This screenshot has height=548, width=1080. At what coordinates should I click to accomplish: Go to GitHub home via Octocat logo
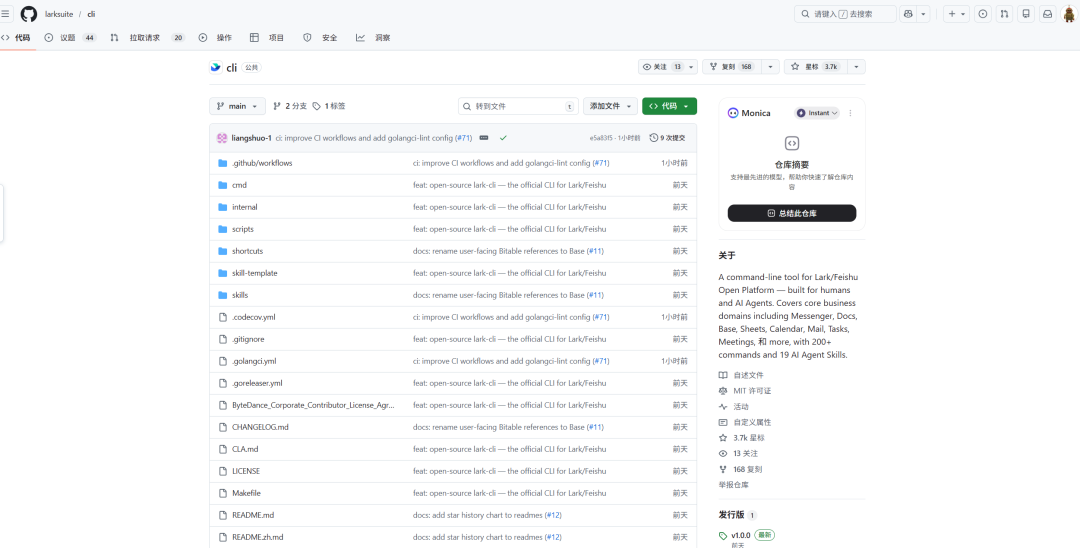coord(29,14)
